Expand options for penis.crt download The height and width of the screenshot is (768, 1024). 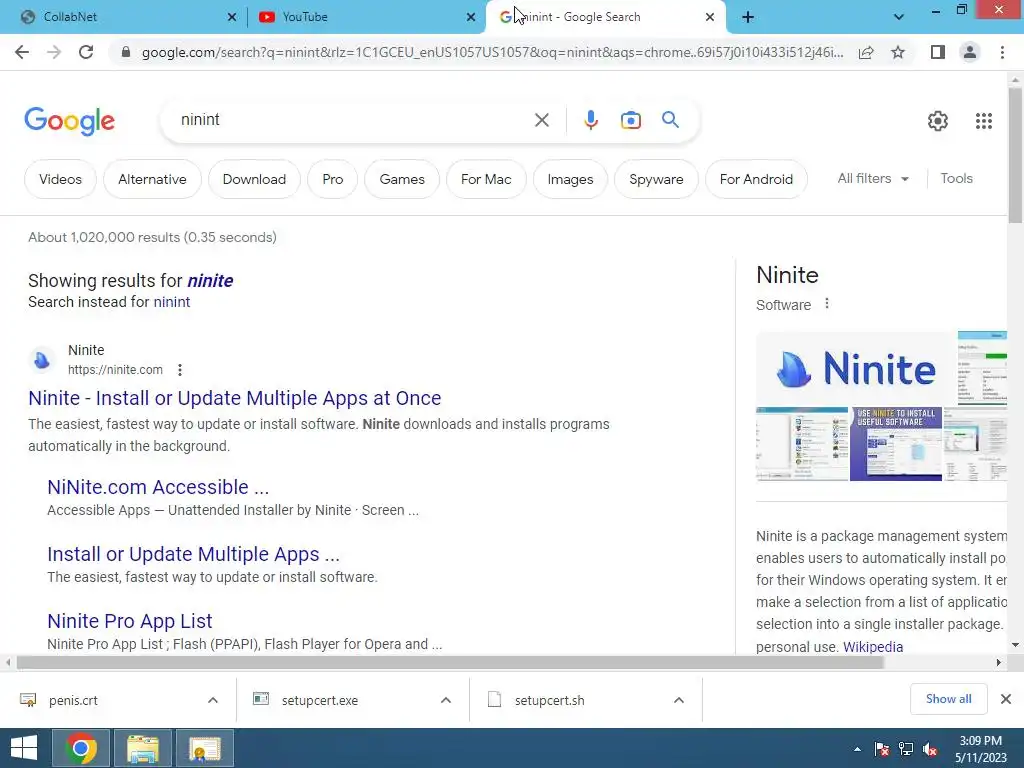pos(213,700)
